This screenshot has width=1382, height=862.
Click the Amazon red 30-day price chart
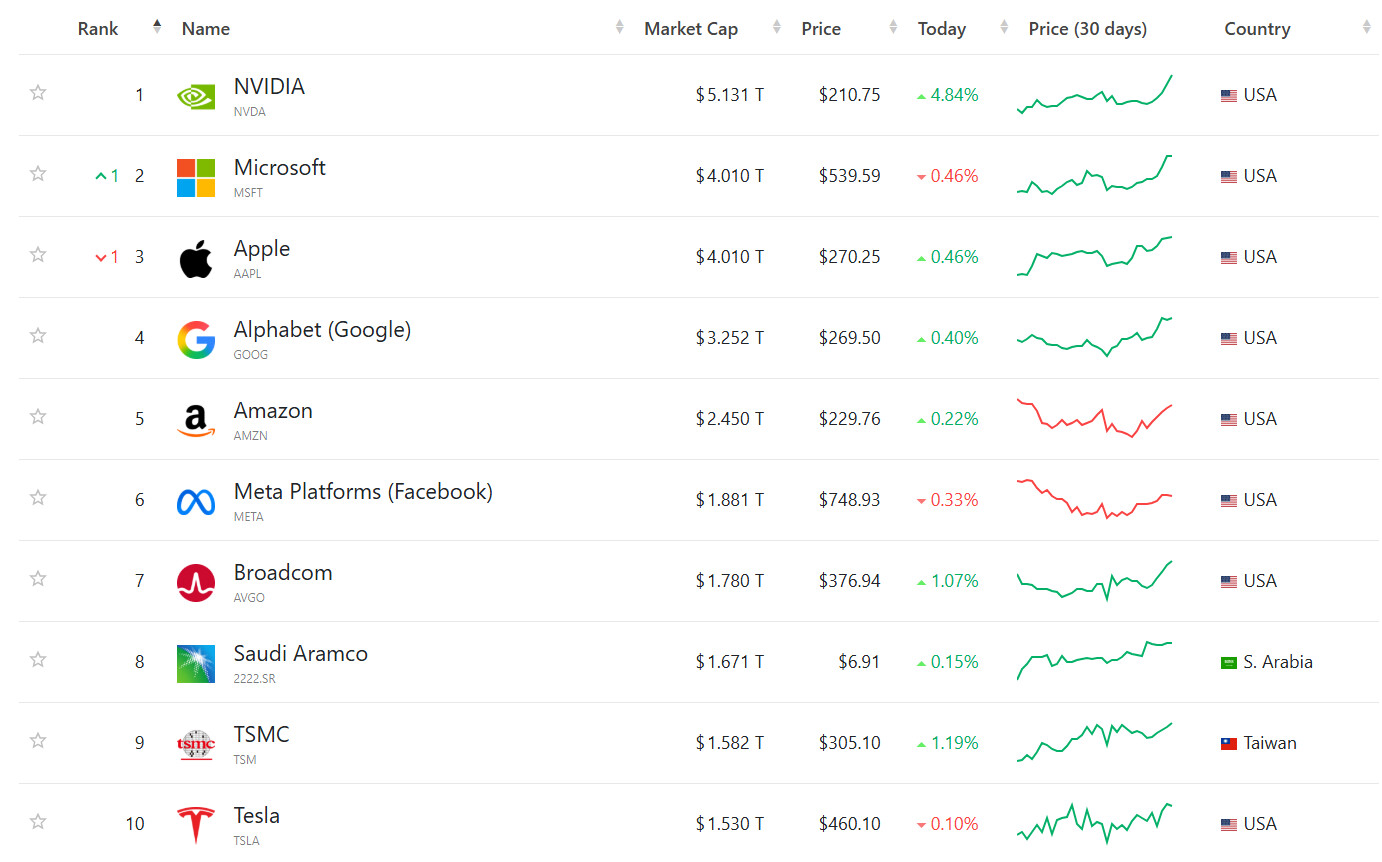[1094, 418]
